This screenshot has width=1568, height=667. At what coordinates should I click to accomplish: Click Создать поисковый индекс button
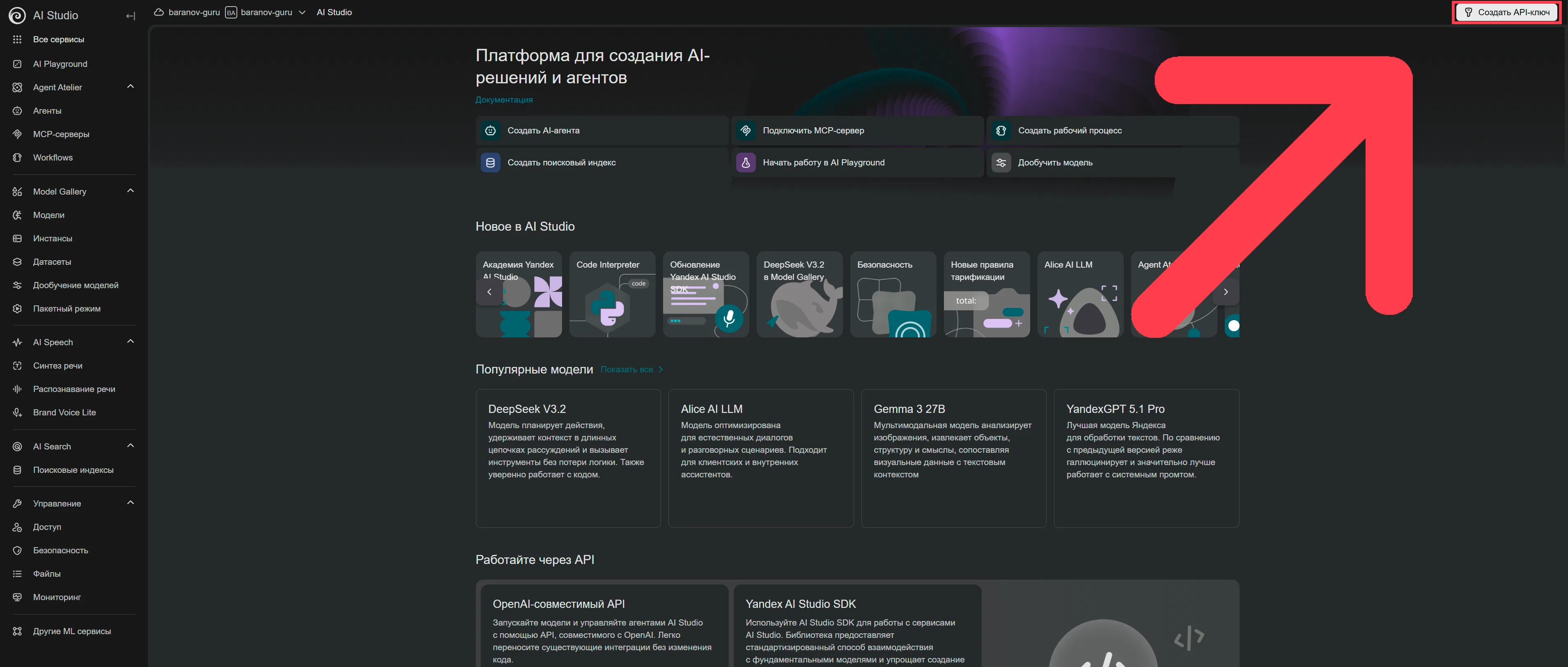[x=602, y=163]
